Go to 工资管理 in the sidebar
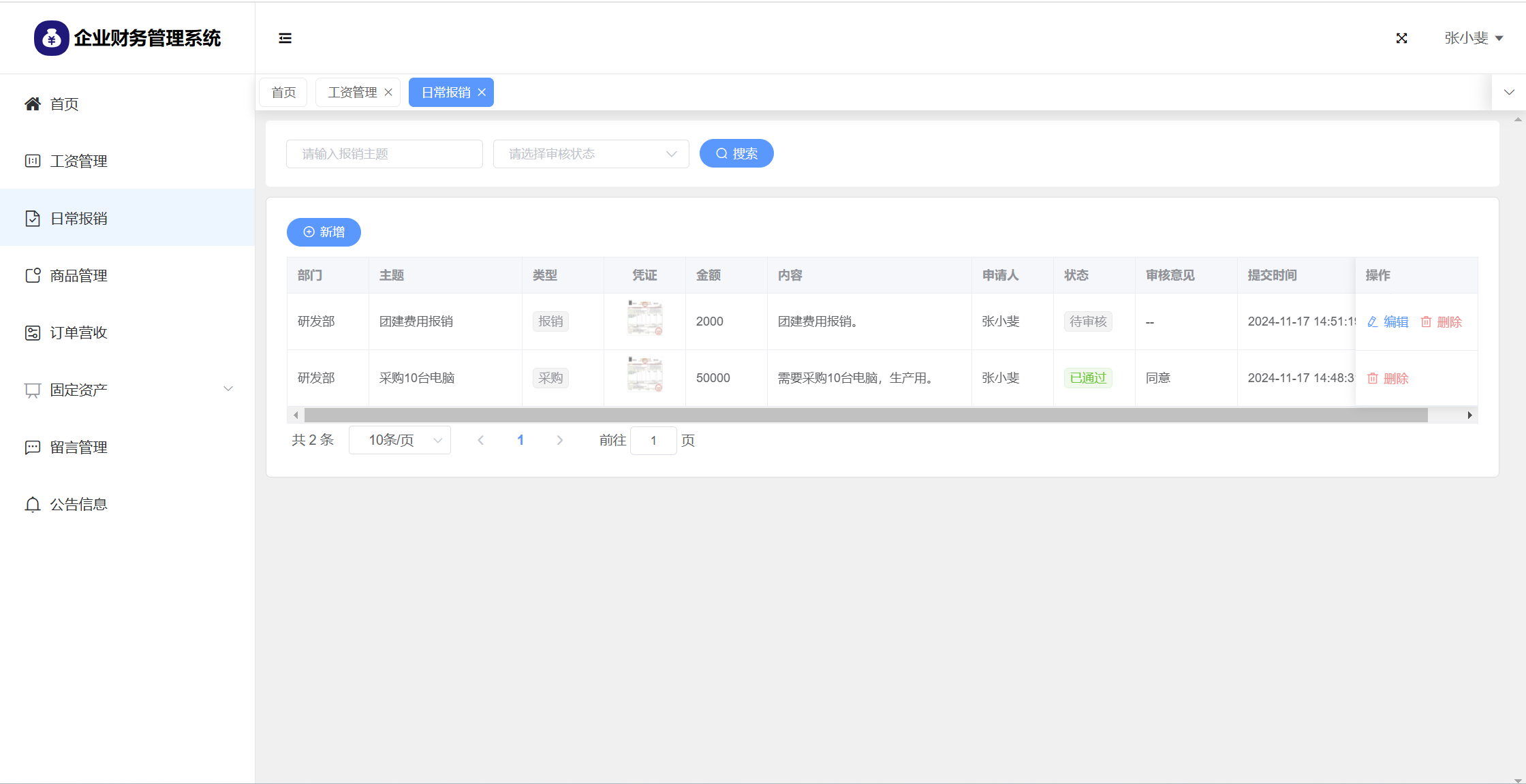 coord(78,161)
